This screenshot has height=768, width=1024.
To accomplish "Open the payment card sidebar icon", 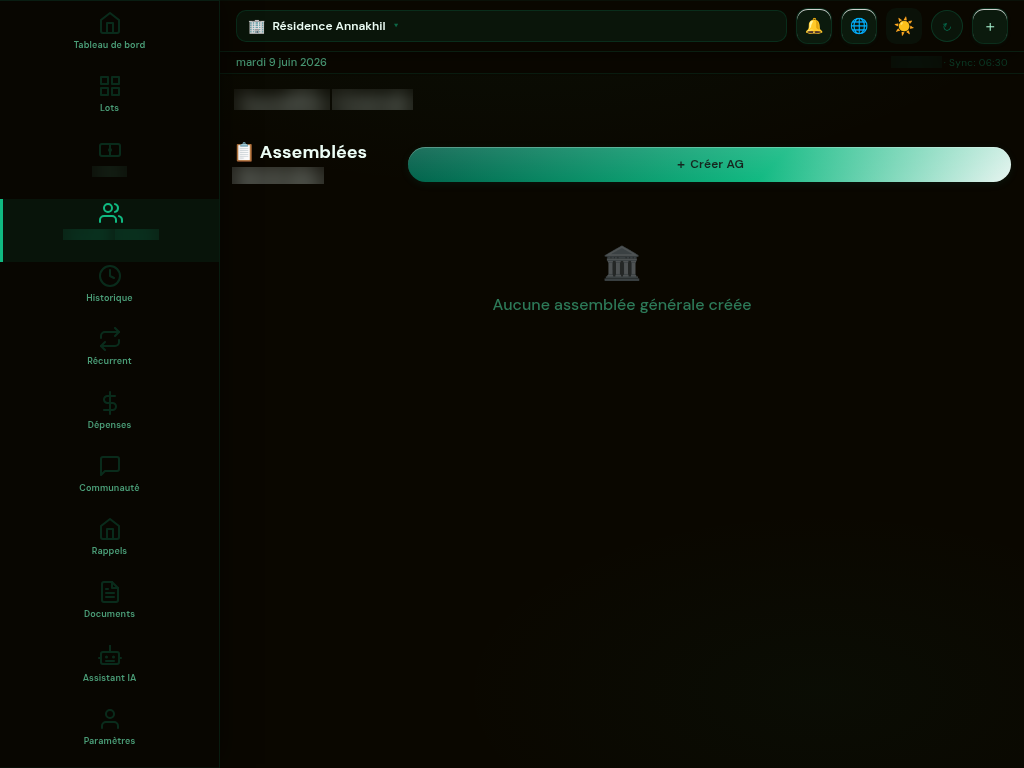I will (110, 150).
